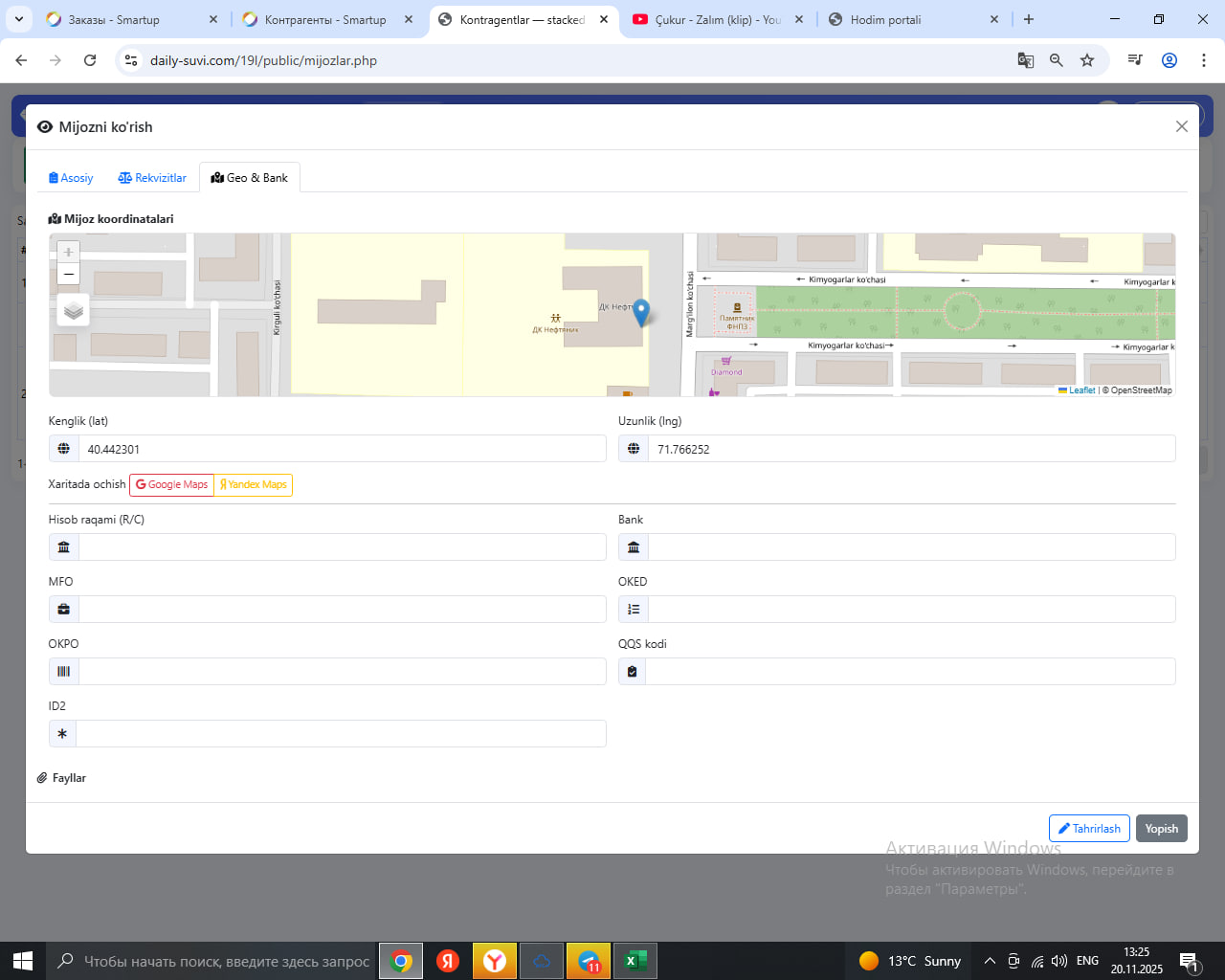Image resolution: width=1225 pixels, height=980 pixels.
Task: Close the Mijozni ko'rish modal with X
Action: [1182, 127]
